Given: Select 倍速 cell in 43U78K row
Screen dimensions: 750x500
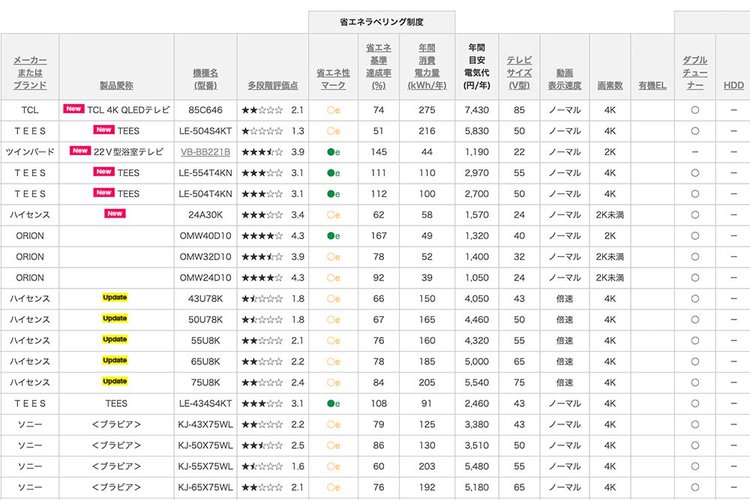Looking at the screenshot, I should click(x=564, y=299).
